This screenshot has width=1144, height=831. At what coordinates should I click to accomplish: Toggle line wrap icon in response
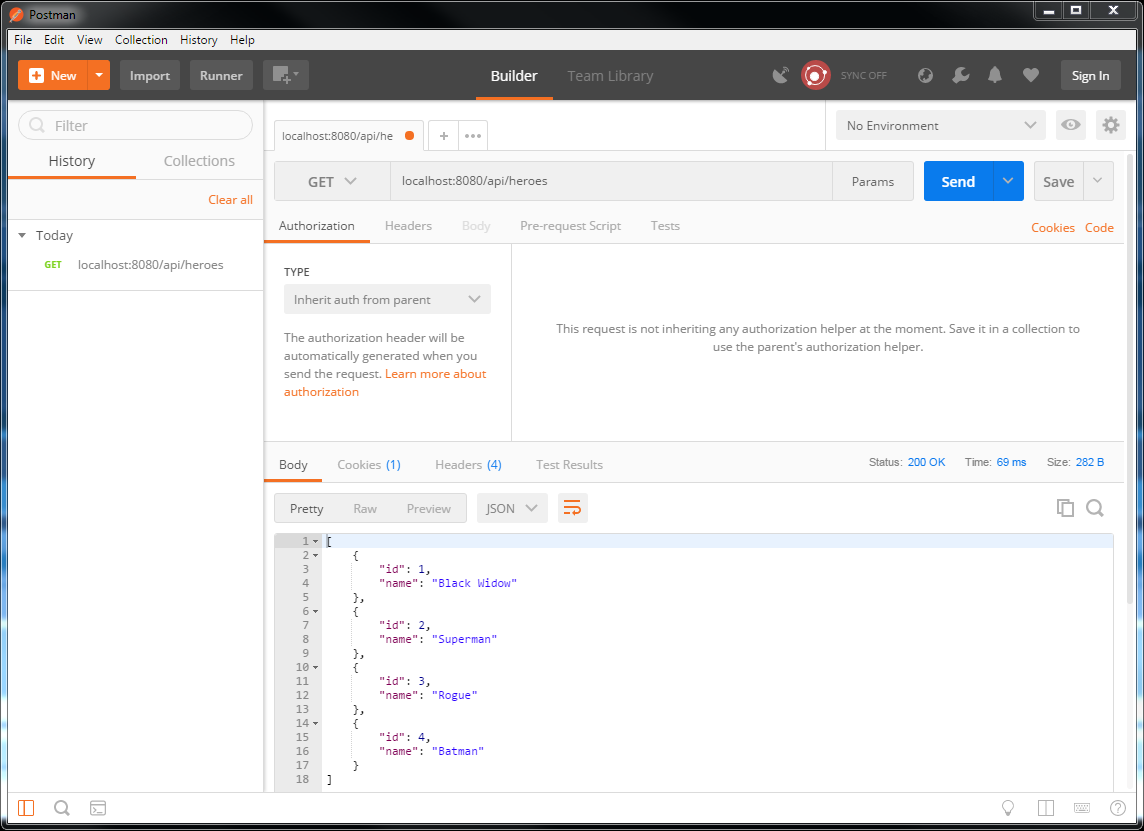pyautogui.click(x=573, y=509)
